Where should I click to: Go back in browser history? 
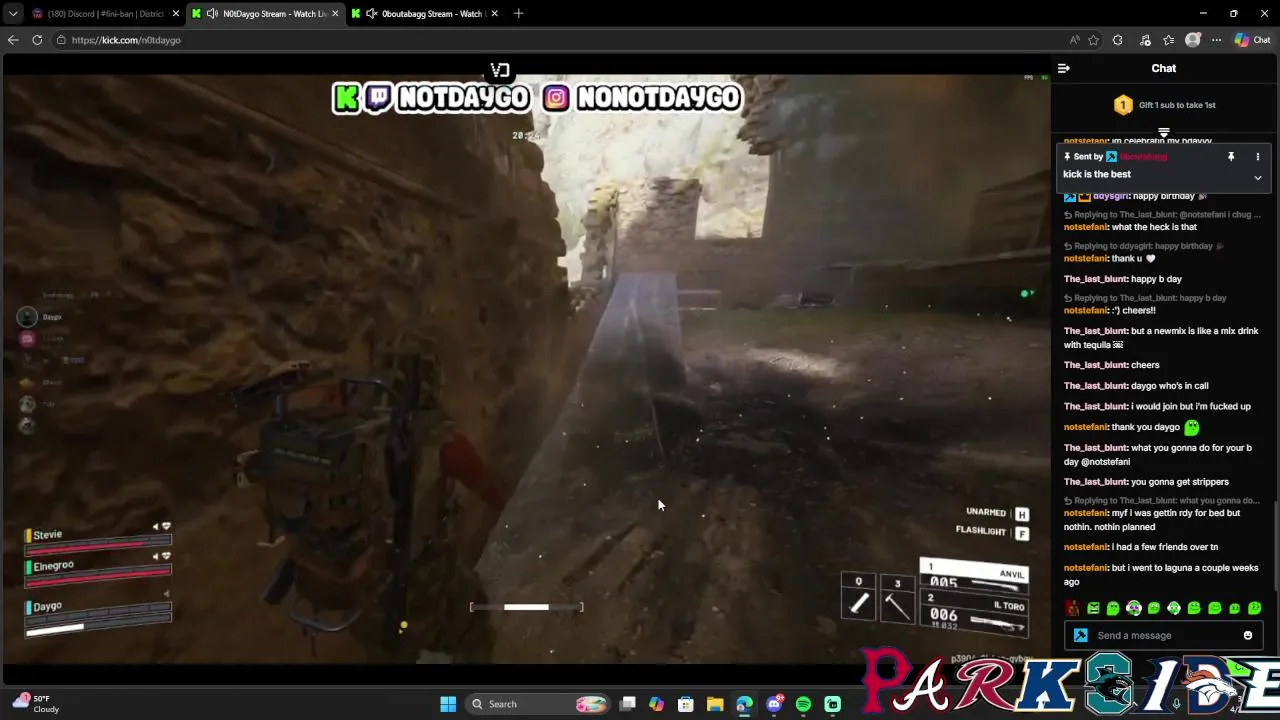pos(13,40)
